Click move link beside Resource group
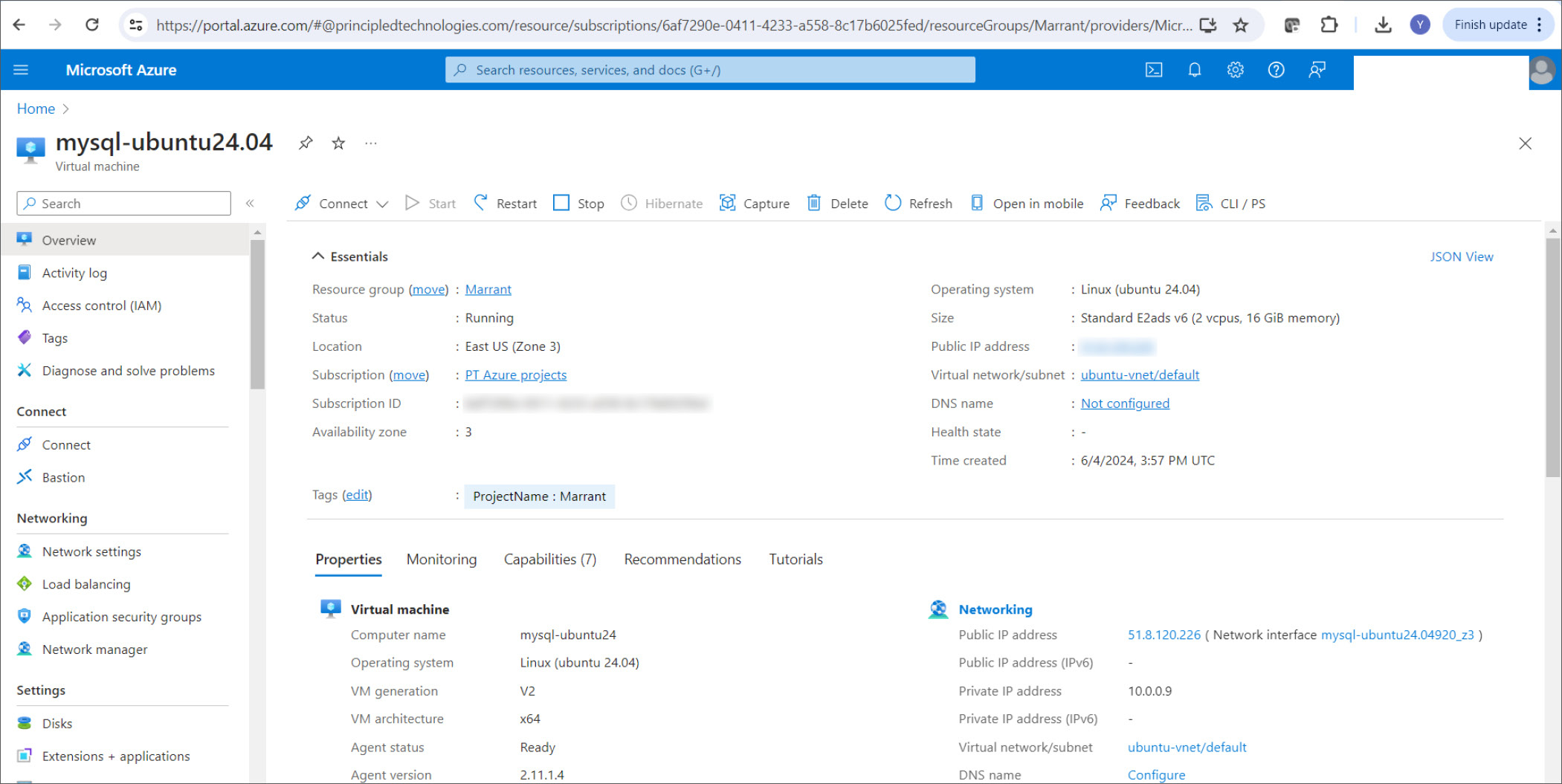Screen dimensions: 1562x784 (429, 289)
